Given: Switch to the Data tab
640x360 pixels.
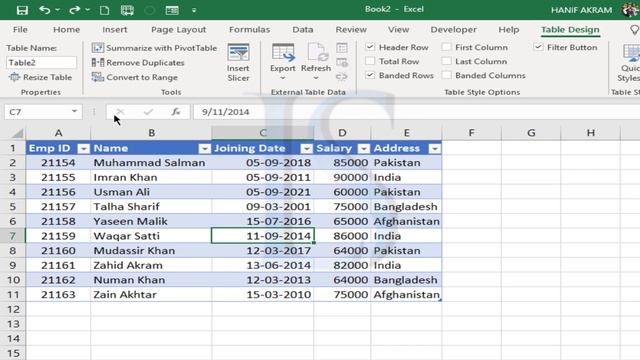Looking at the screenshot, I should pyautogui.click(x=302, y=29).
